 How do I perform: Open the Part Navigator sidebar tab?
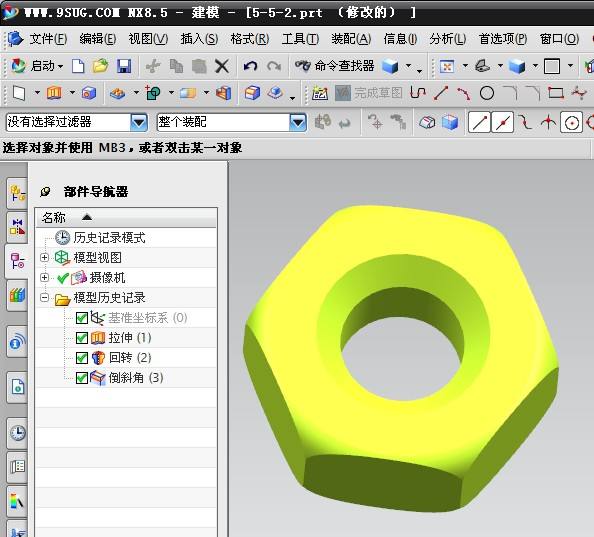17,261
